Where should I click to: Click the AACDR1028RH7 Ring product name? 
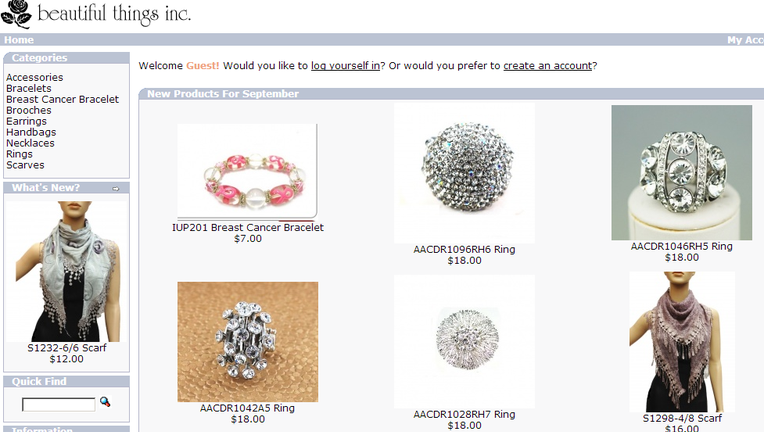464,414
